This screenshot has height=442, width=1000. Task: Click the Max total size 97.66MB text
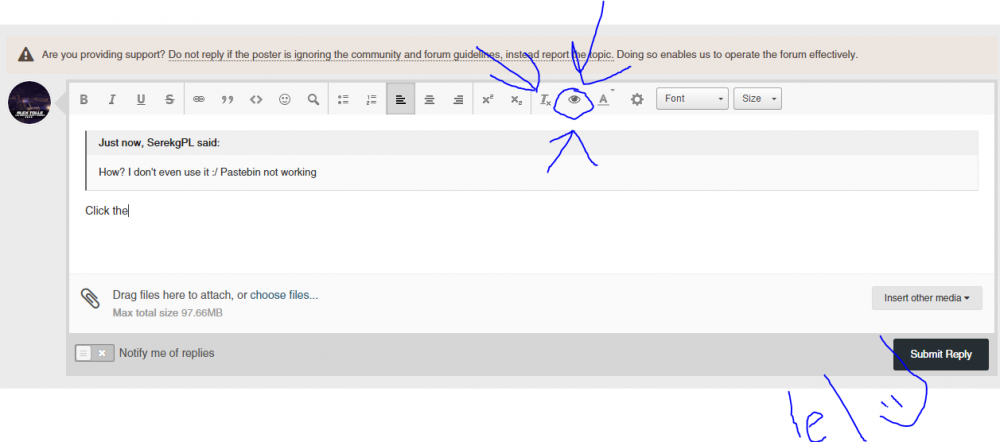pyautogui.click(x=168, y=313)
